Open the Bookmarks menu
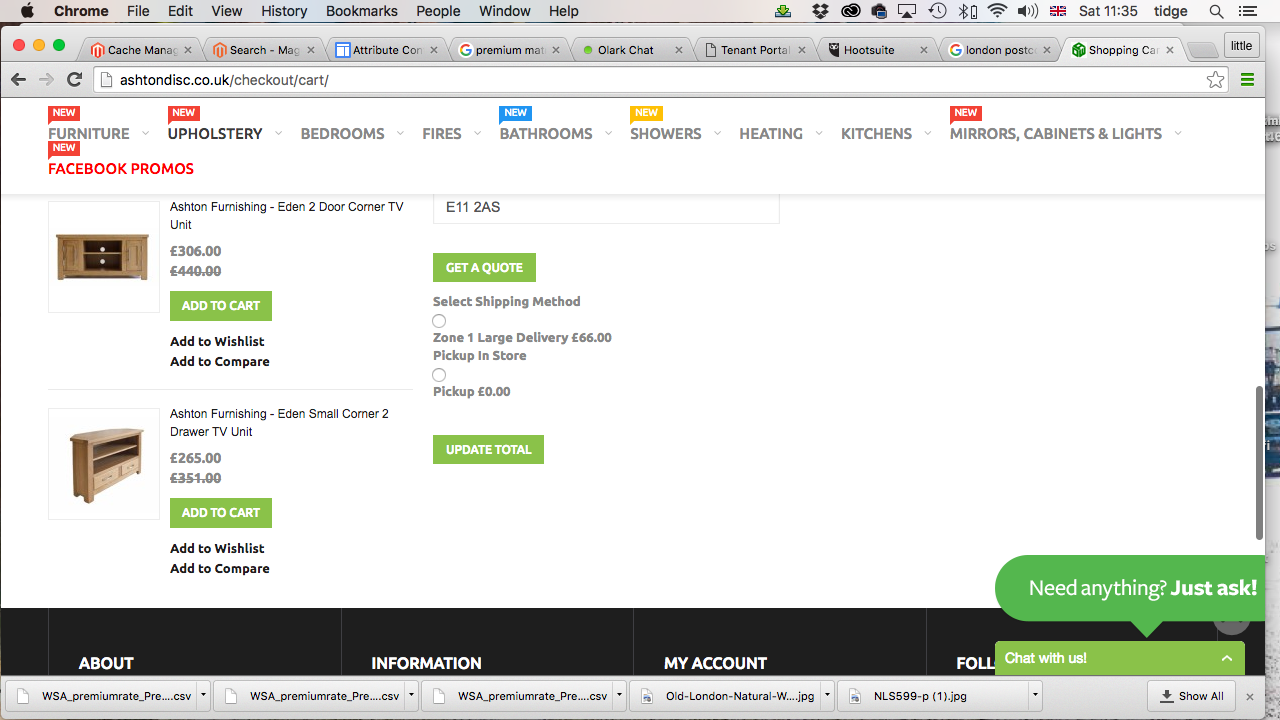Viewport: 1280px width, 720px height. 361,11
